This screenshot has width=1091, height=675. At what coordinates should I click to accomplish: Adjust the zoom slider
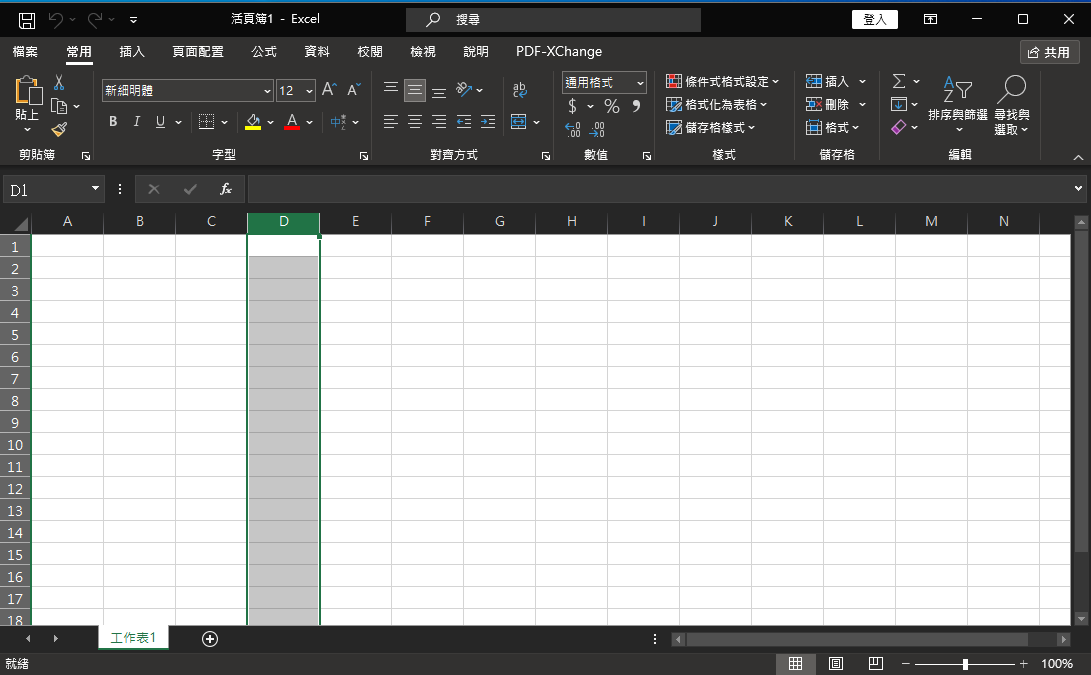[965, 663]
